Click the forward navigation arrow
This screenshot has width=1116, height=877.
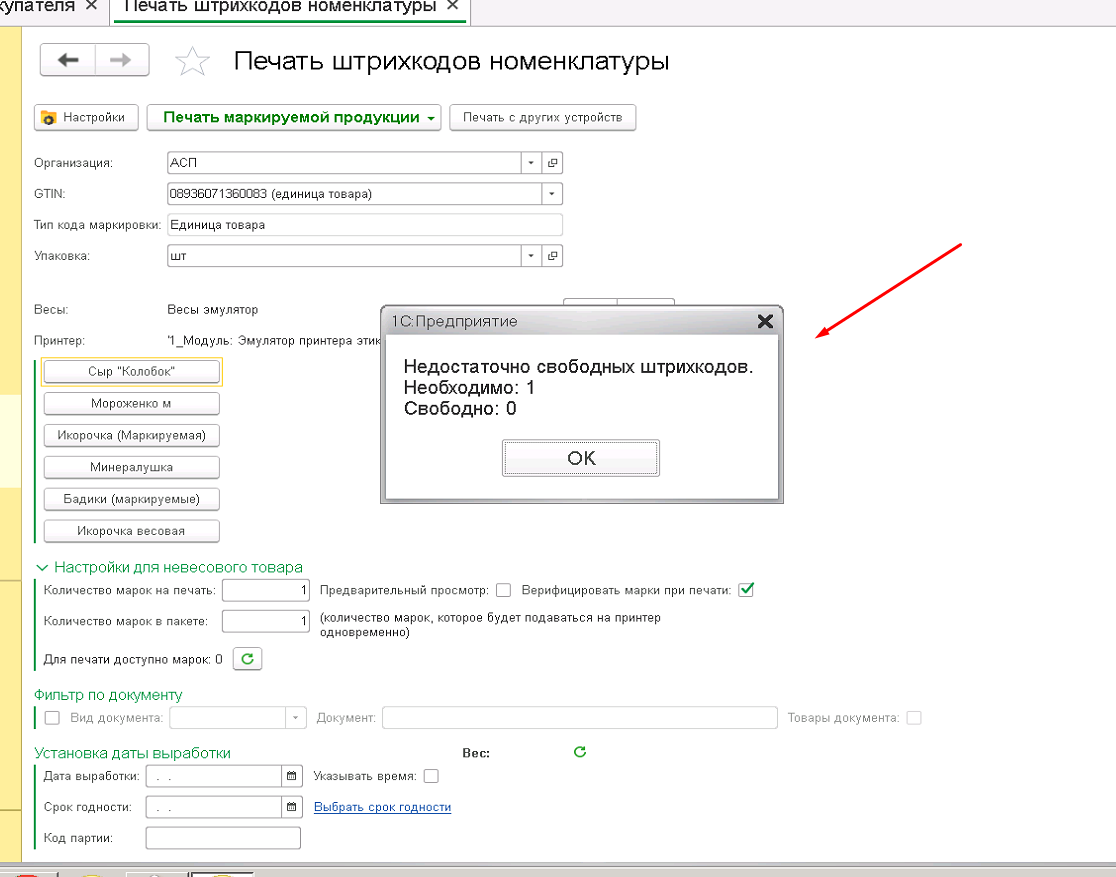coord(122,61)
